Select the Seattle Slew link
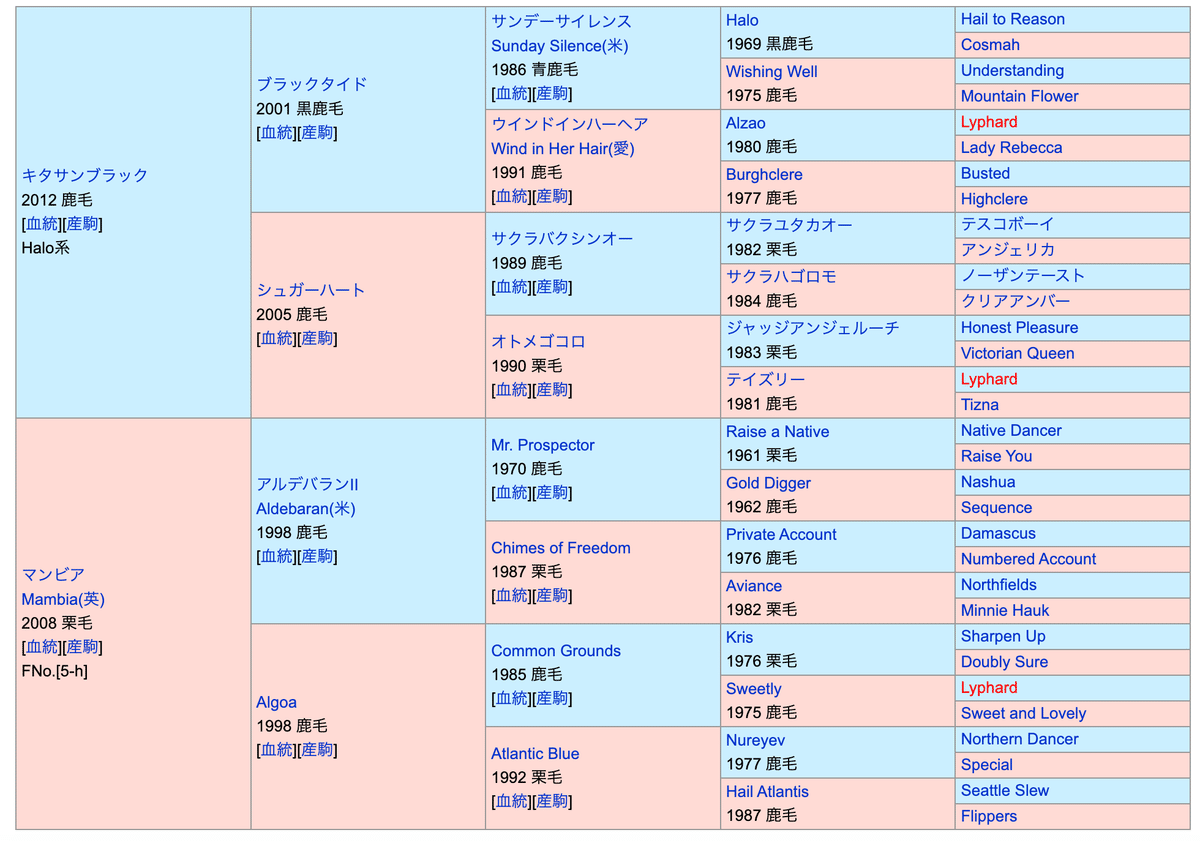Screen dimensions: 1200x841 coord(1004,790)
